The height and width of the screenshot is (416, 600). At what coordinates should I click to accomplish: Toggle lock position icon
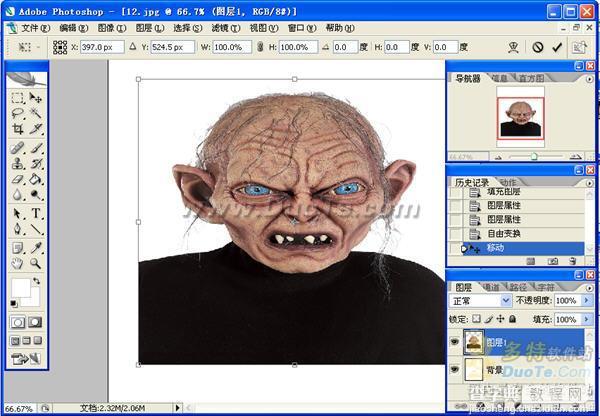pyautogui.click(x=501, y=319)
